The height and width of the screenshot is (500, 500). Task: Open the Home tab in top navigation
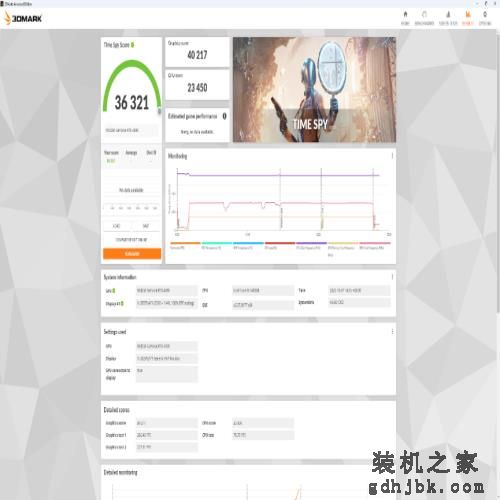pos(405,18)
